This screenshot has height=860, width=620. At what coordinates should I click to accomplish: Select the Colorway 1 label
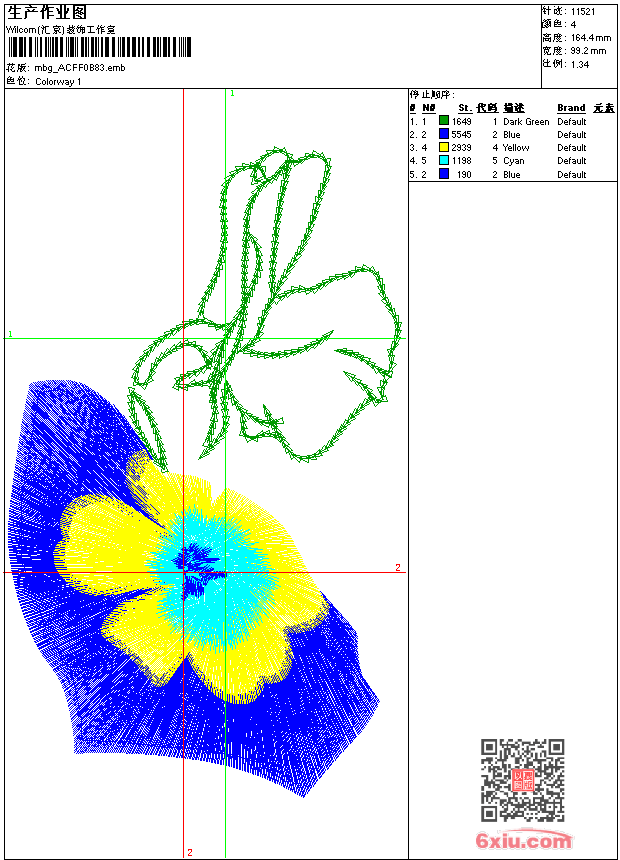(x=58, y=82)
